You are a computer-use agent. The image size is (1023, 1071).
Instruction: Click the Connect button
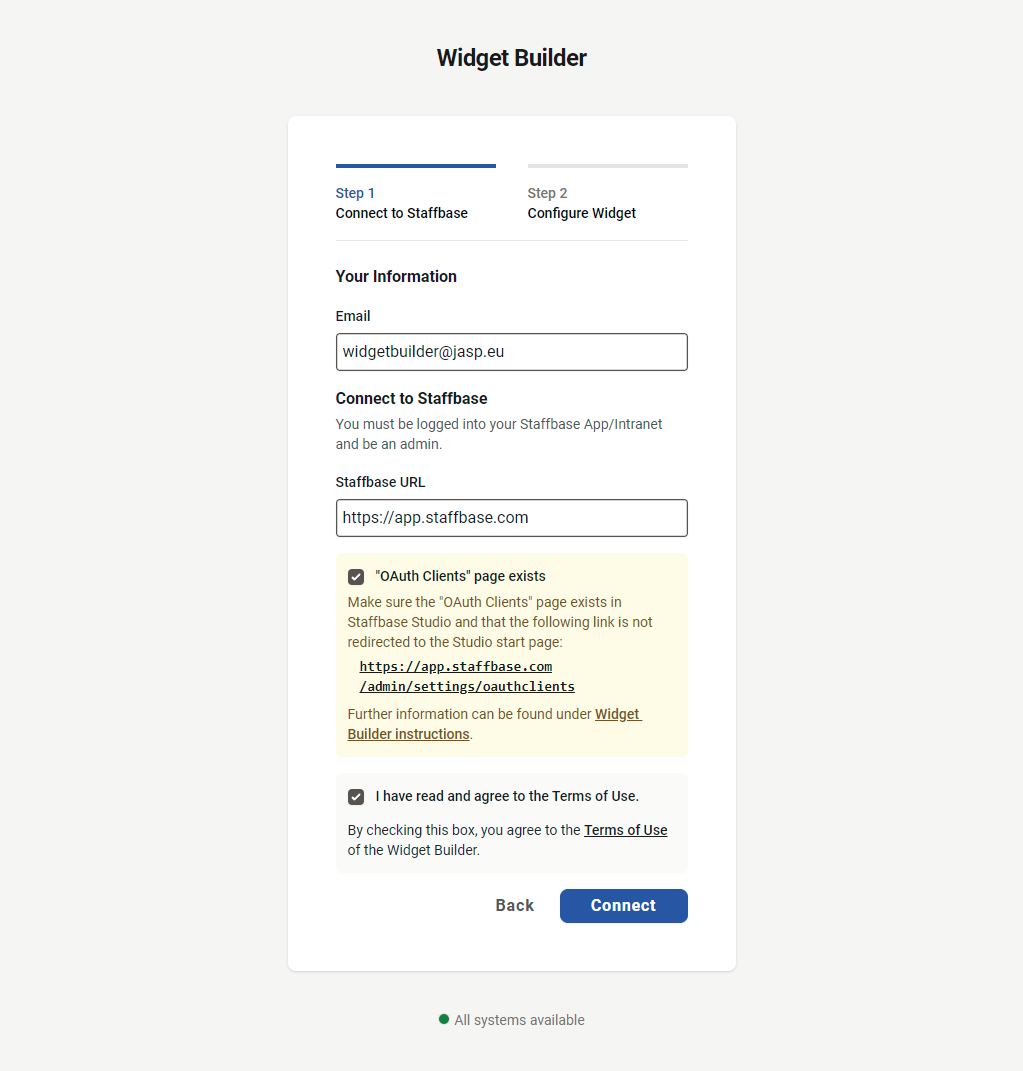pyautogui.click(x=623, y=905)
